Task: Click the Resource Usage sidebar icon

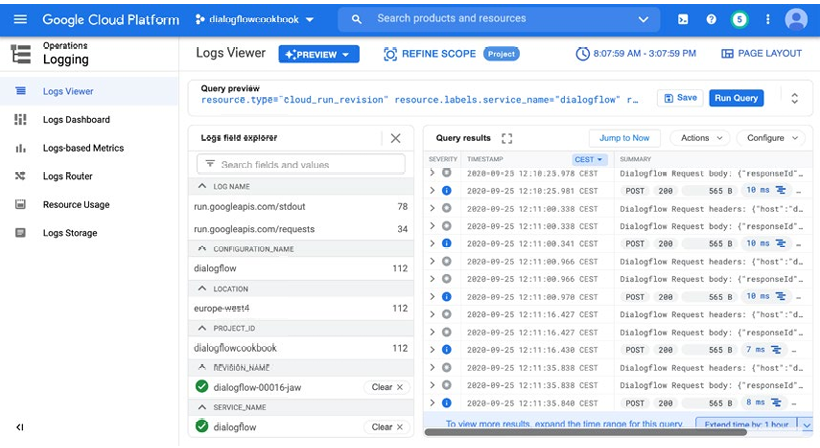Action: 20,204
